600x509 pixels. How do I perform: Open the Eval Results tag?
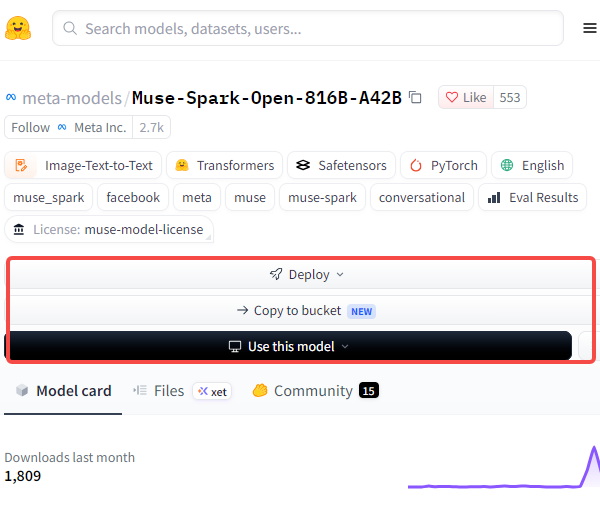coord(532,197)
